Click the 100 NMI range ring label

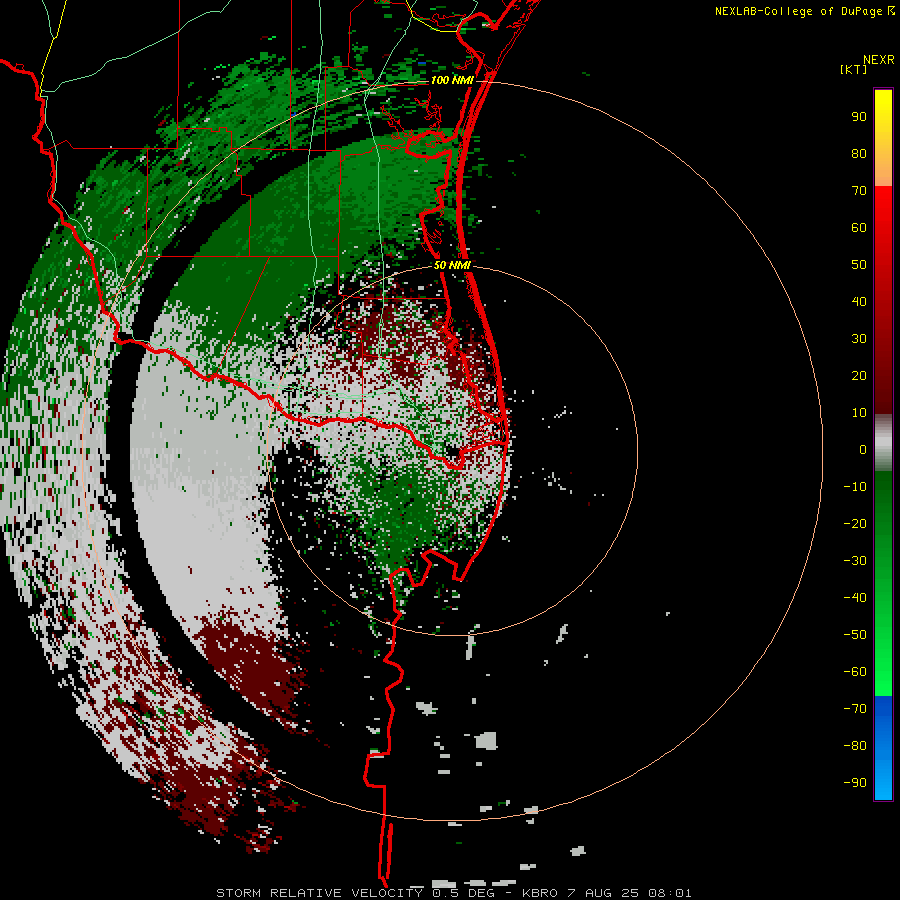(x=452, y=80)
